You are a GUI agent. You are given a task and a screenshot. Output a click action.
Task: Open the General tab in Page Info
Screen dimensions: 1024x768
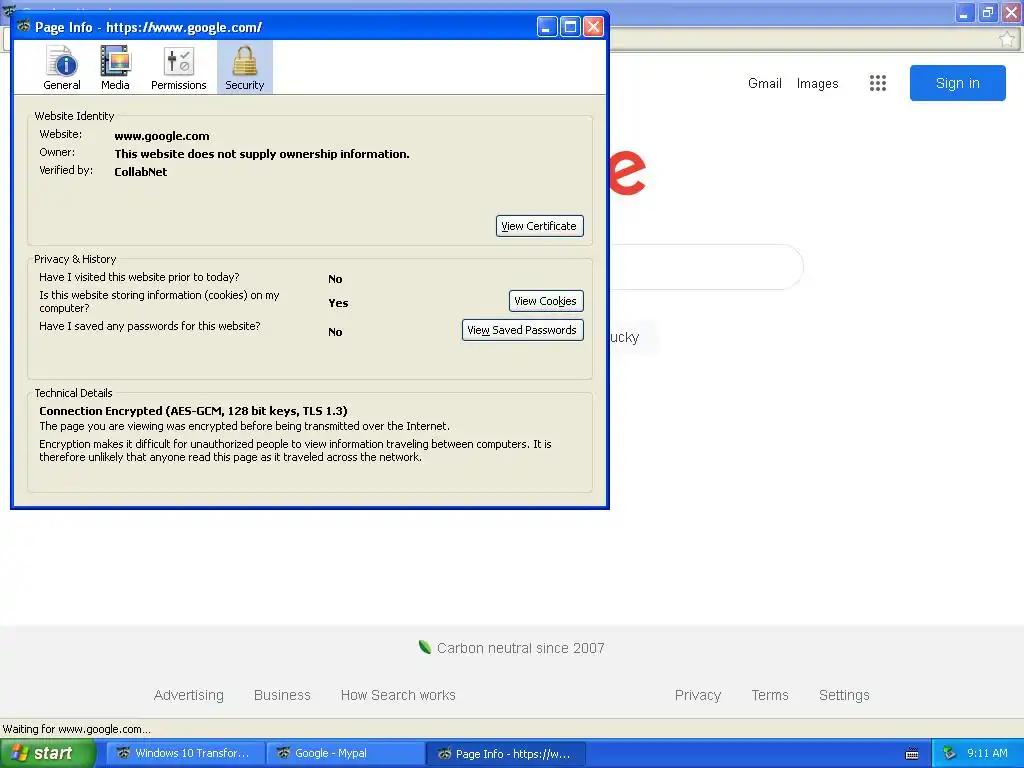(61, 67)
